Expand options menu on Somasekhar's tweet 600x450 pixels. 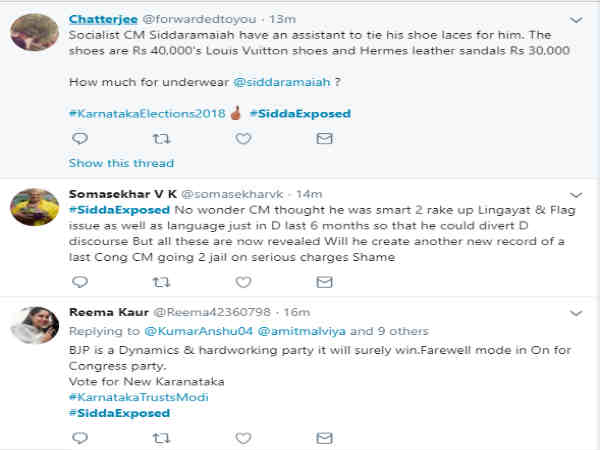(x=575, y=192)
